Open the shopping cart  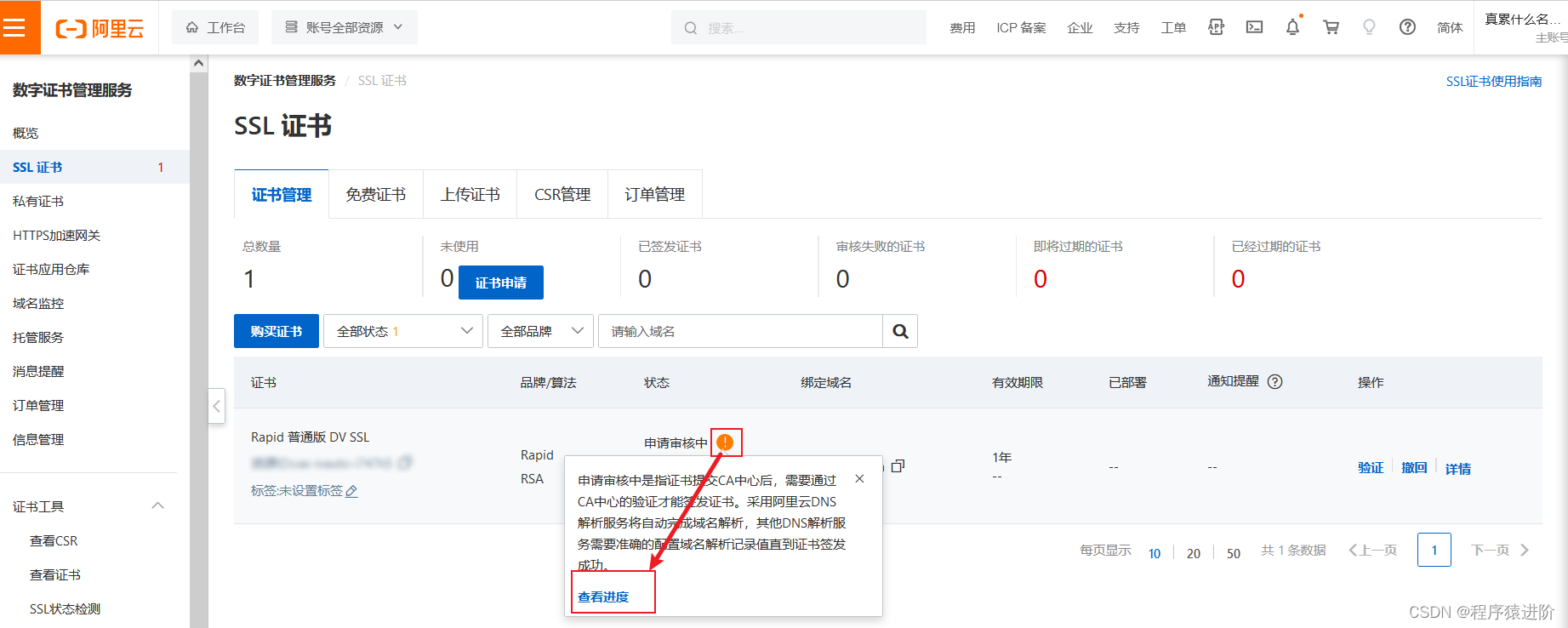(x=1331, y=27)
